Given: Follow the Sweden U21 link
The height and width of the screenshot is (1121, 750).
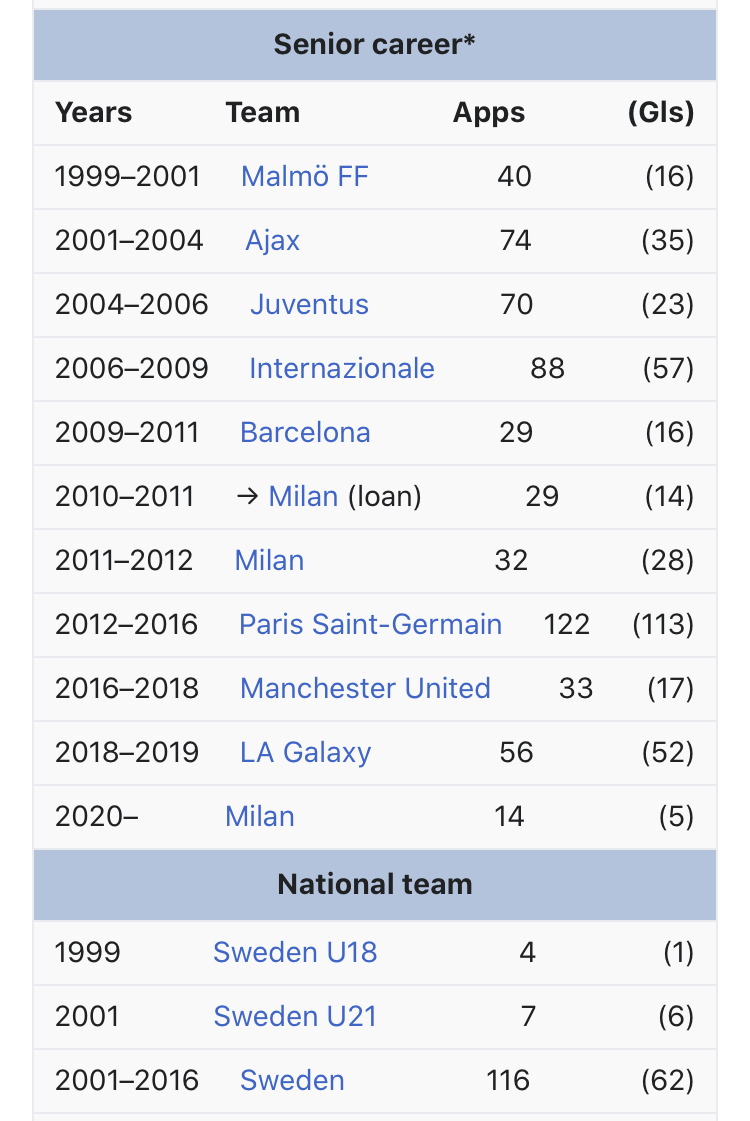Looking at the screenshot, I should tap(295, 1016).
